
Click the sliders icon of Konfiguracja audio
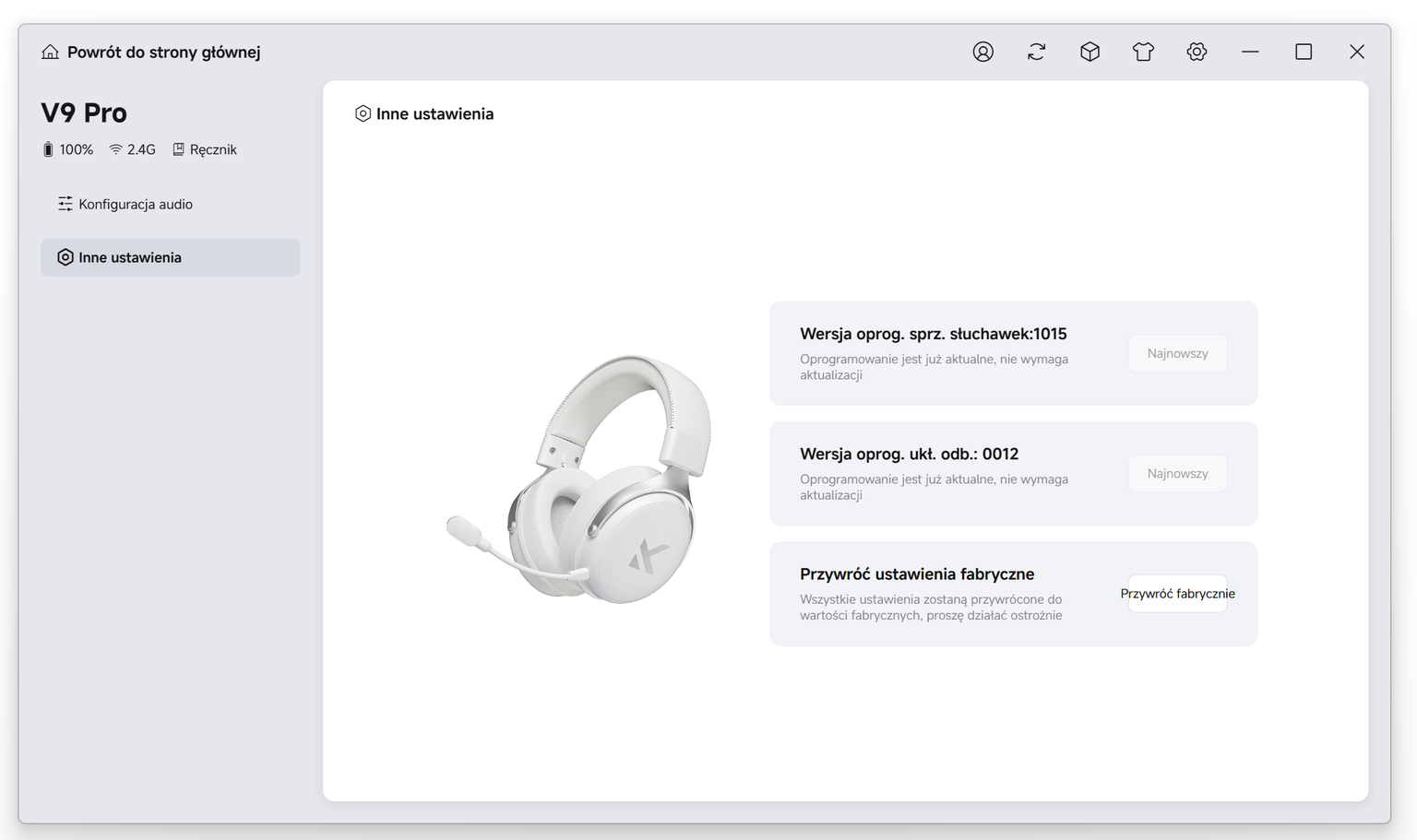coord(65,204)
